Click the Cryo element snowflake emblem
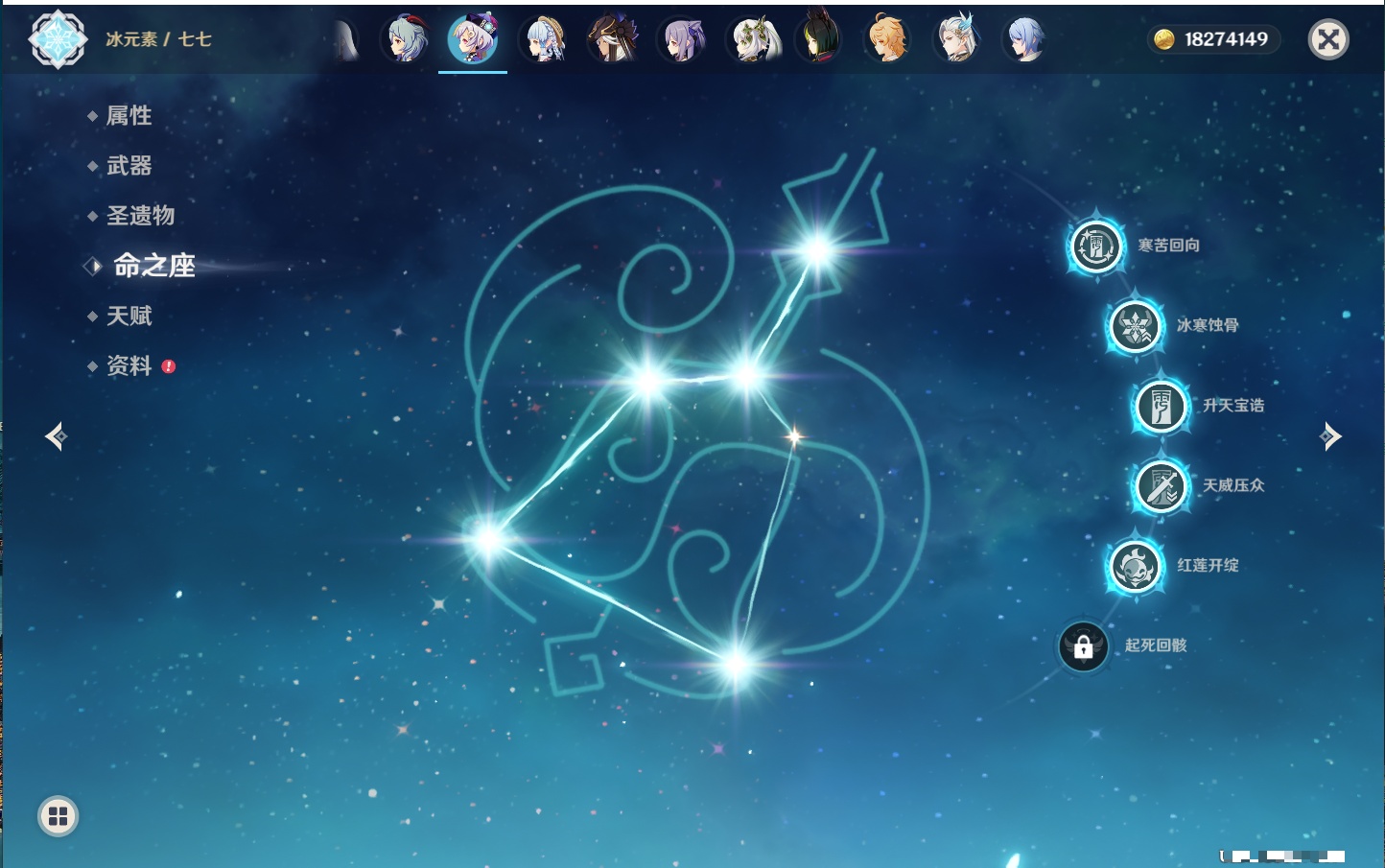1385x868 pixels. click(x=58, y=39)
